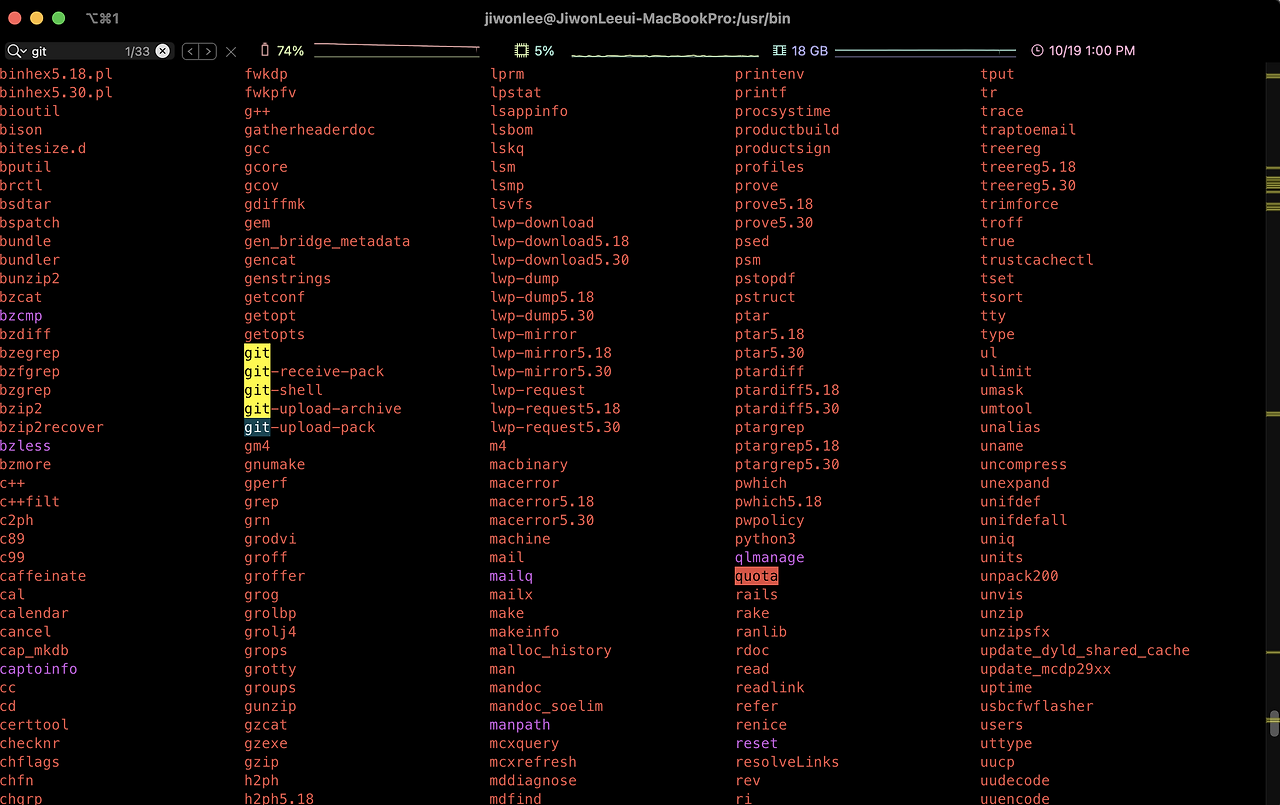The image size is (1280, 805).
Task: Click the "manpath" entry
Action: [520, 725]
